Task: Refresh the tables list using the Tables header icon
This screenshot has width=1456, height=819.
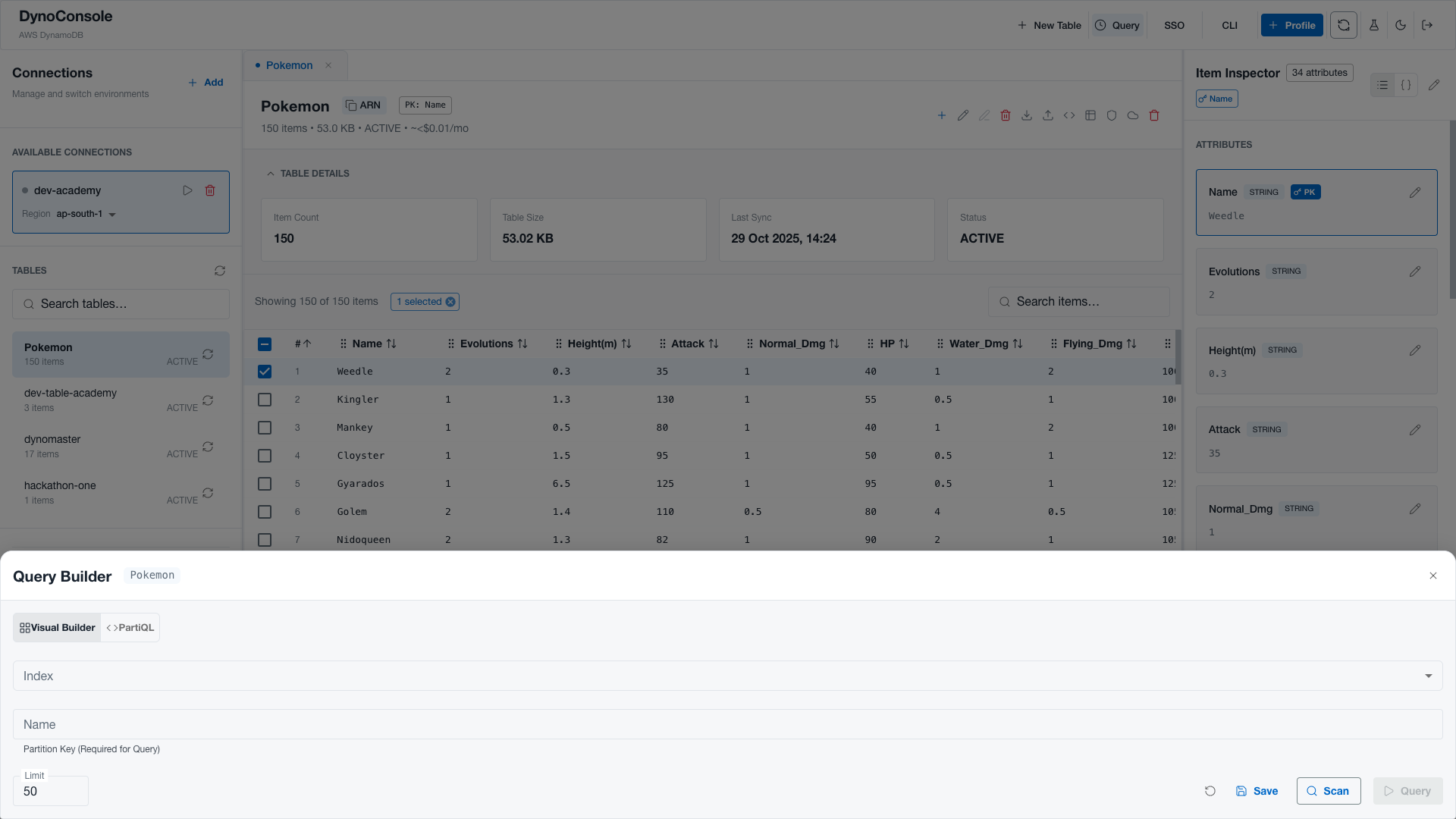Action: click(x=220, y=271)
